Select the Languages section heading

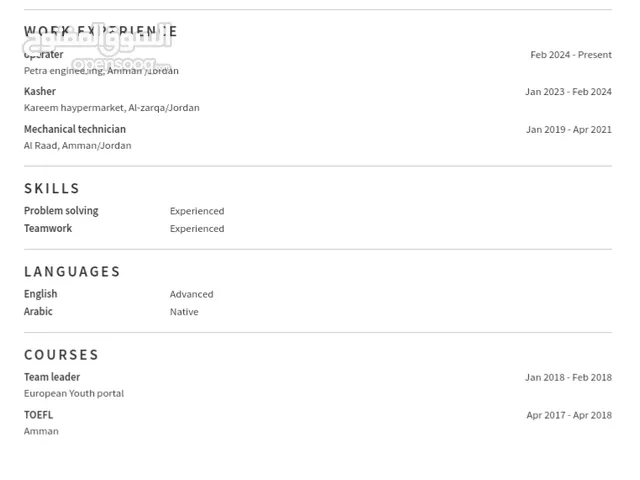tap(72, 272)
